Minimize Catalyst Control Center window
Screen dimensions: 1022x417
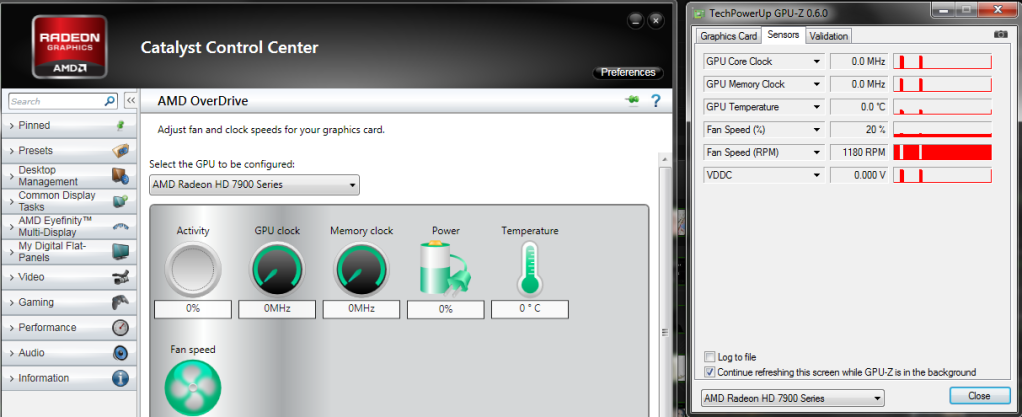click(x=635, y=21)
